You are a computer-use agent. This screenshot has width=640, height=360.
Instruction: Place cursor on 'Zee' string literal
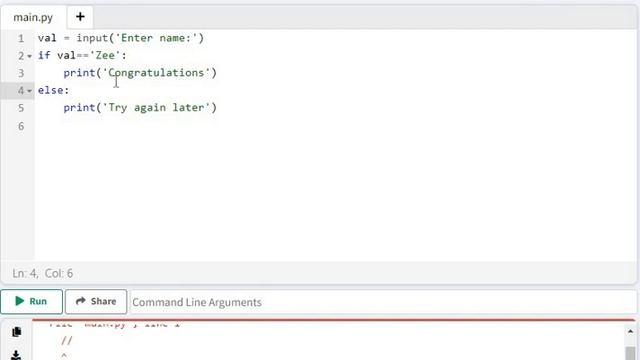pos(105,56)
